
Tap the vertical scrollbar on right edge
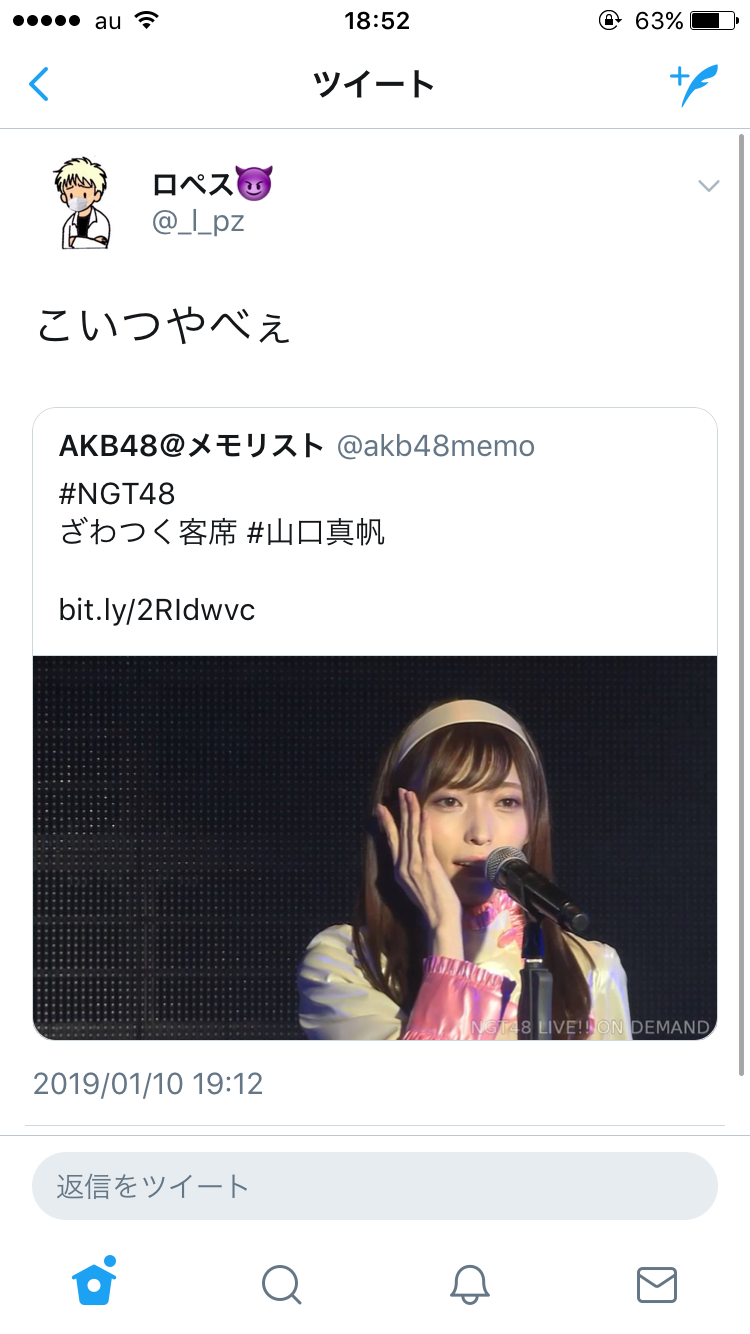[741, 600]
